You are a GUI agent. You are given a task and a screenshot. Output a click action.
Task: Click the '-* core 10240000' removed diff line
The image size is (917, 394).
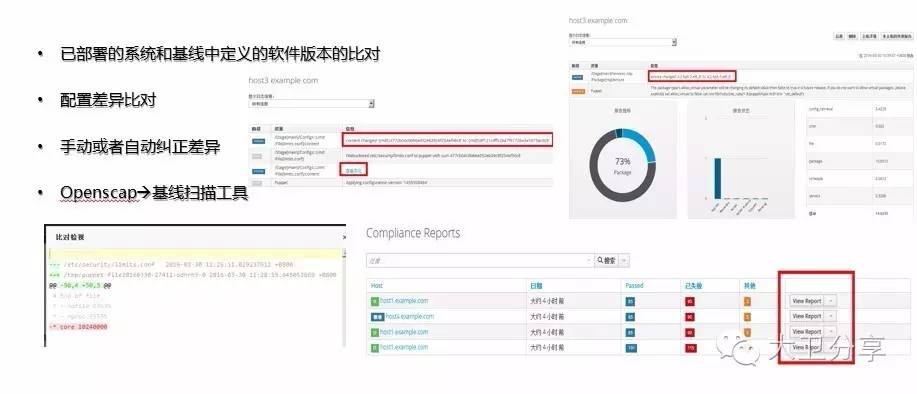click(78, 327)
